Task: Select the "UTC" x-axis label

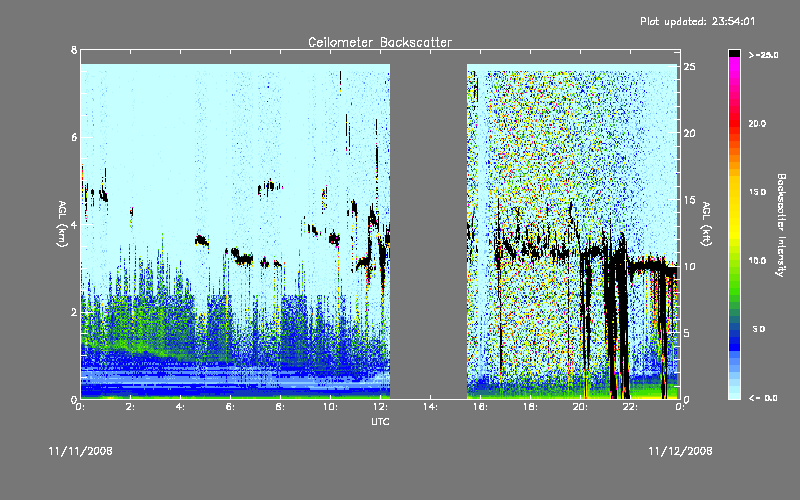Action: (x=380, y=421)
